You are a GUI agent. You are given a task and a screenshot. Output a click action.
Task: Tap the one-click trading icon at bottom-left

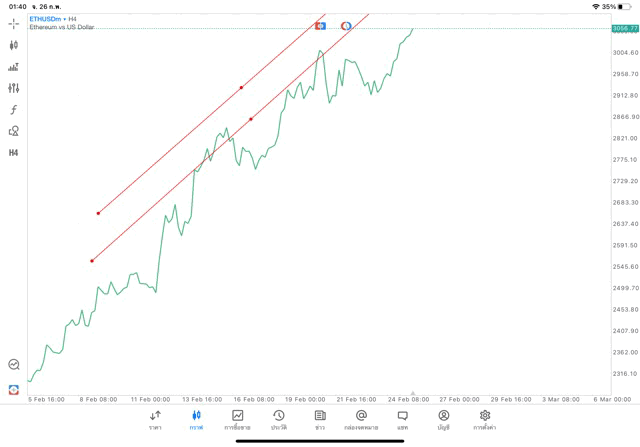[14, 389]
